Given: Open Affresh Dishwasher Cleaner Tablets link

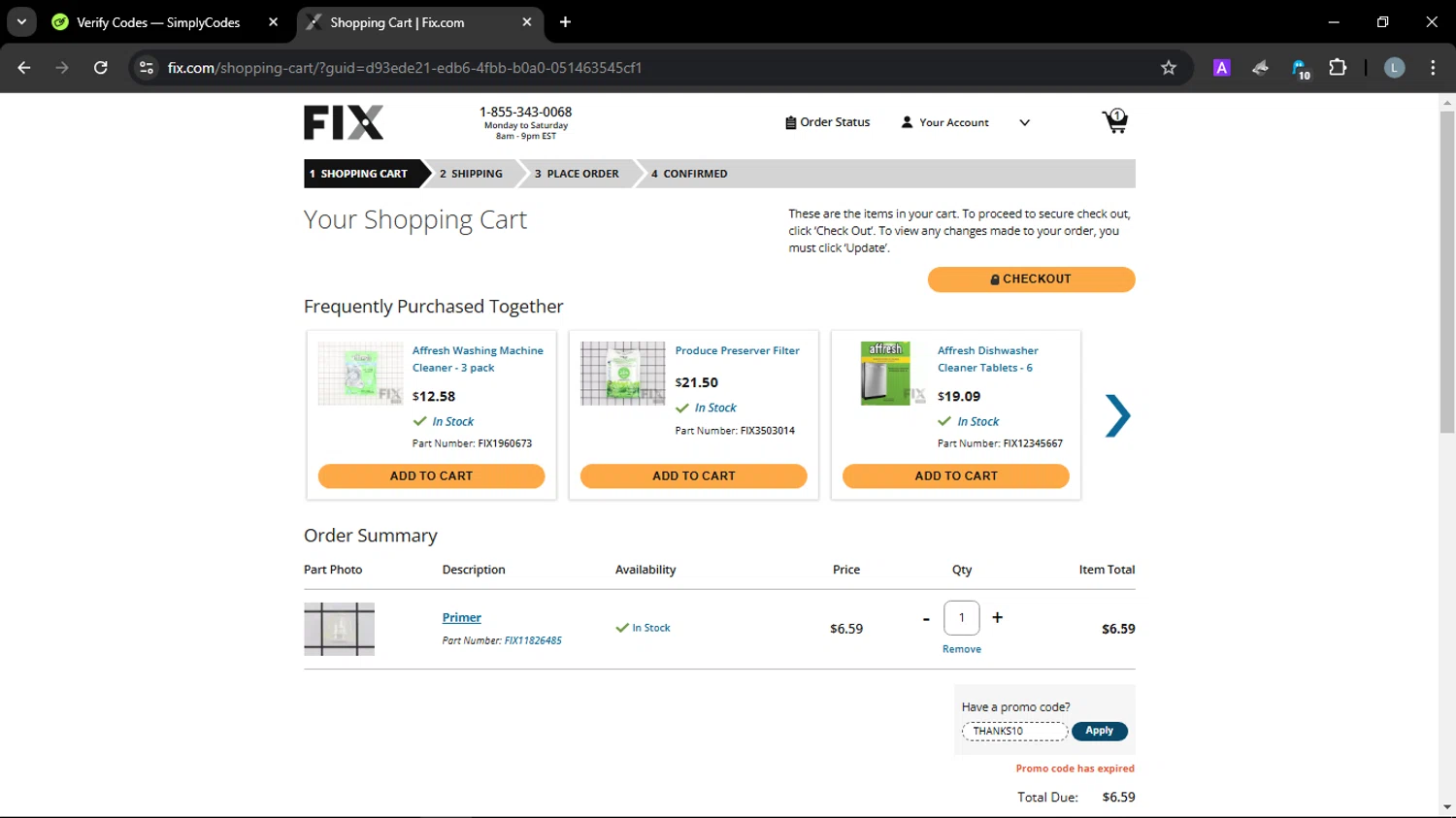Looking at the screenshot, I should click(988, 359).
